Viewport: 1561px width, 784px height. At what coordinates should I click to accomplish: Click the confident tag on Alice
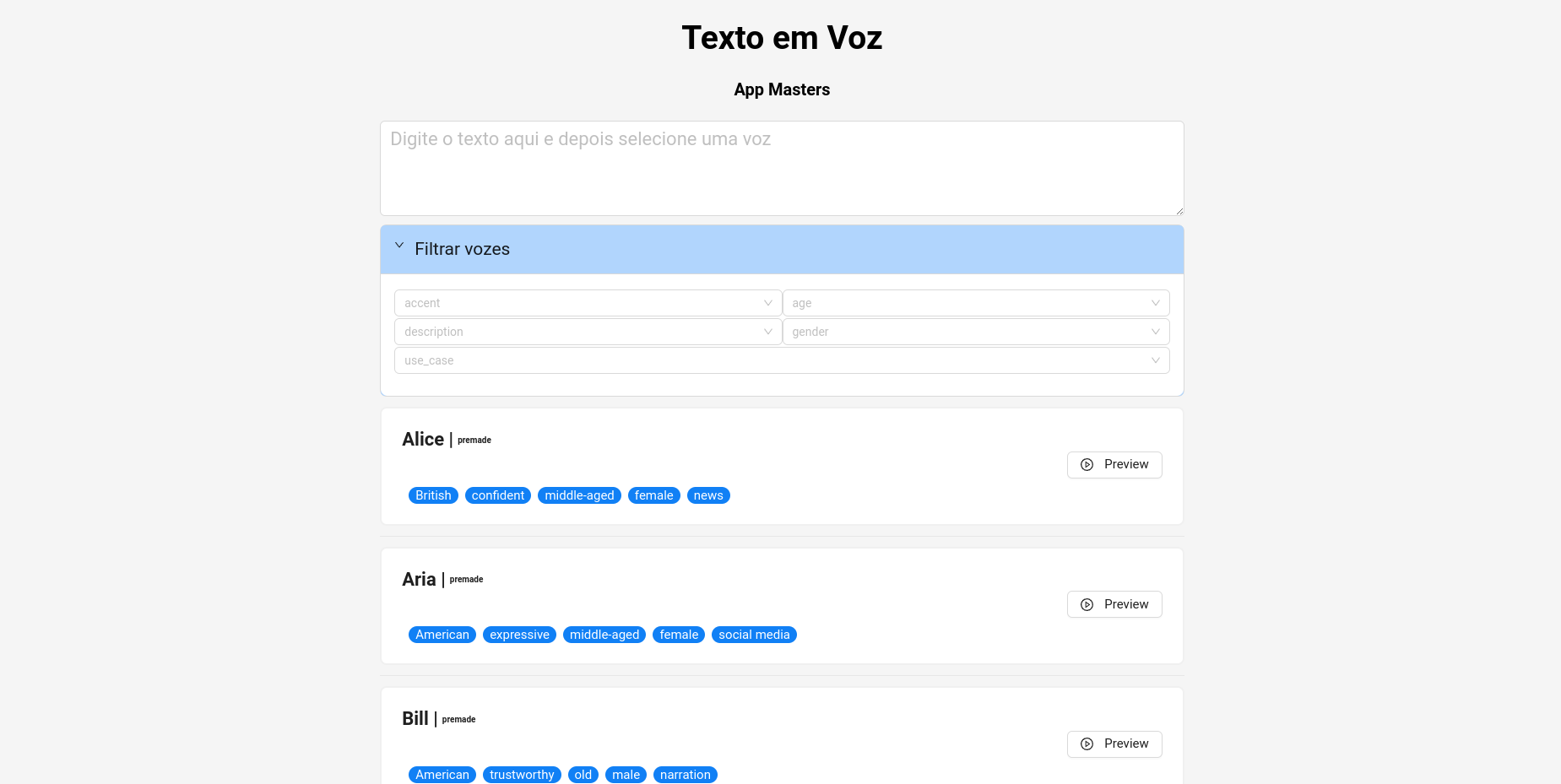click(498, 495)
